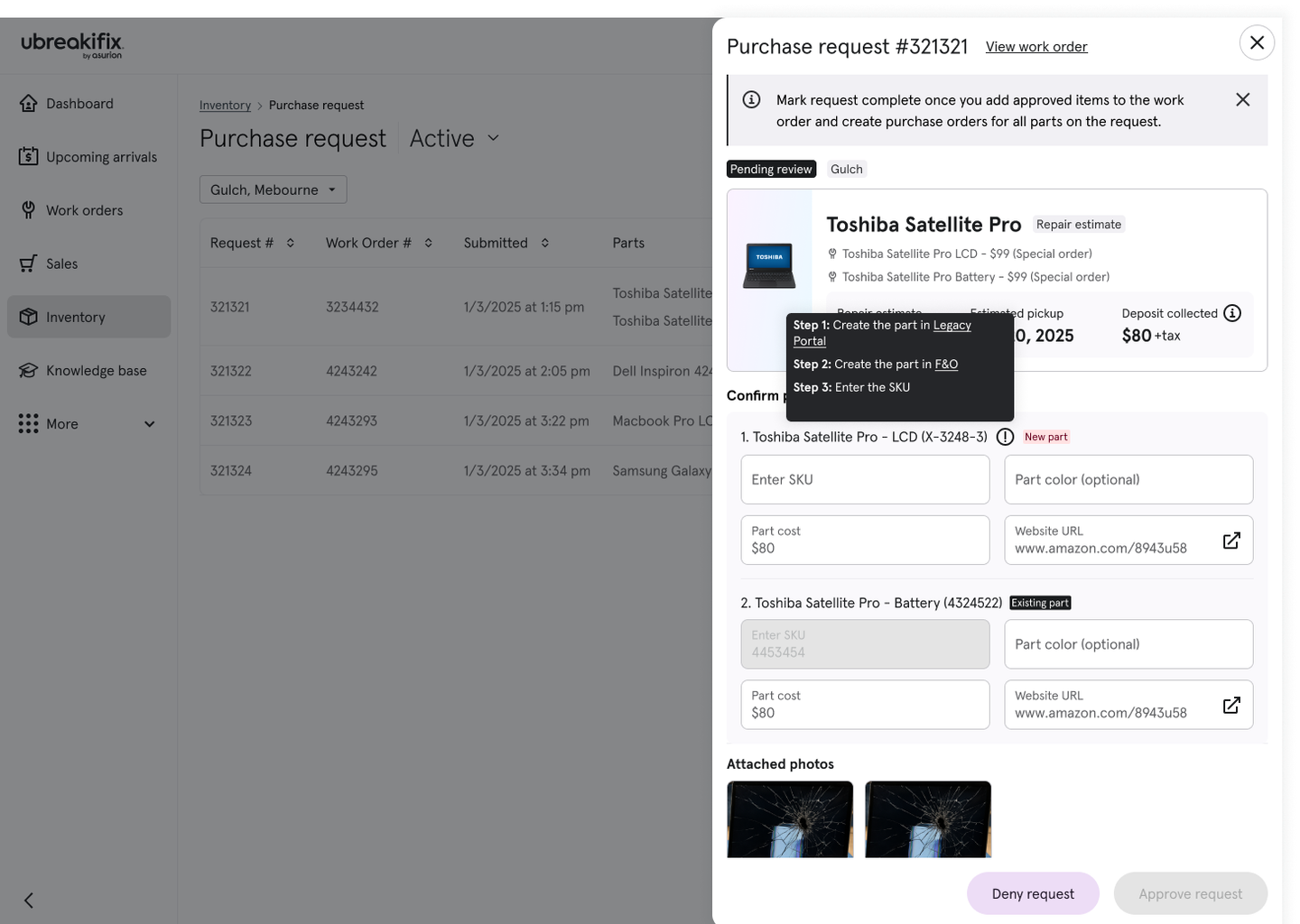The width and height of the screenshot is (1300, 924).
Task: Click submitted time 1/3/2025 at 3:34 pm
Action: click(527, 470)
